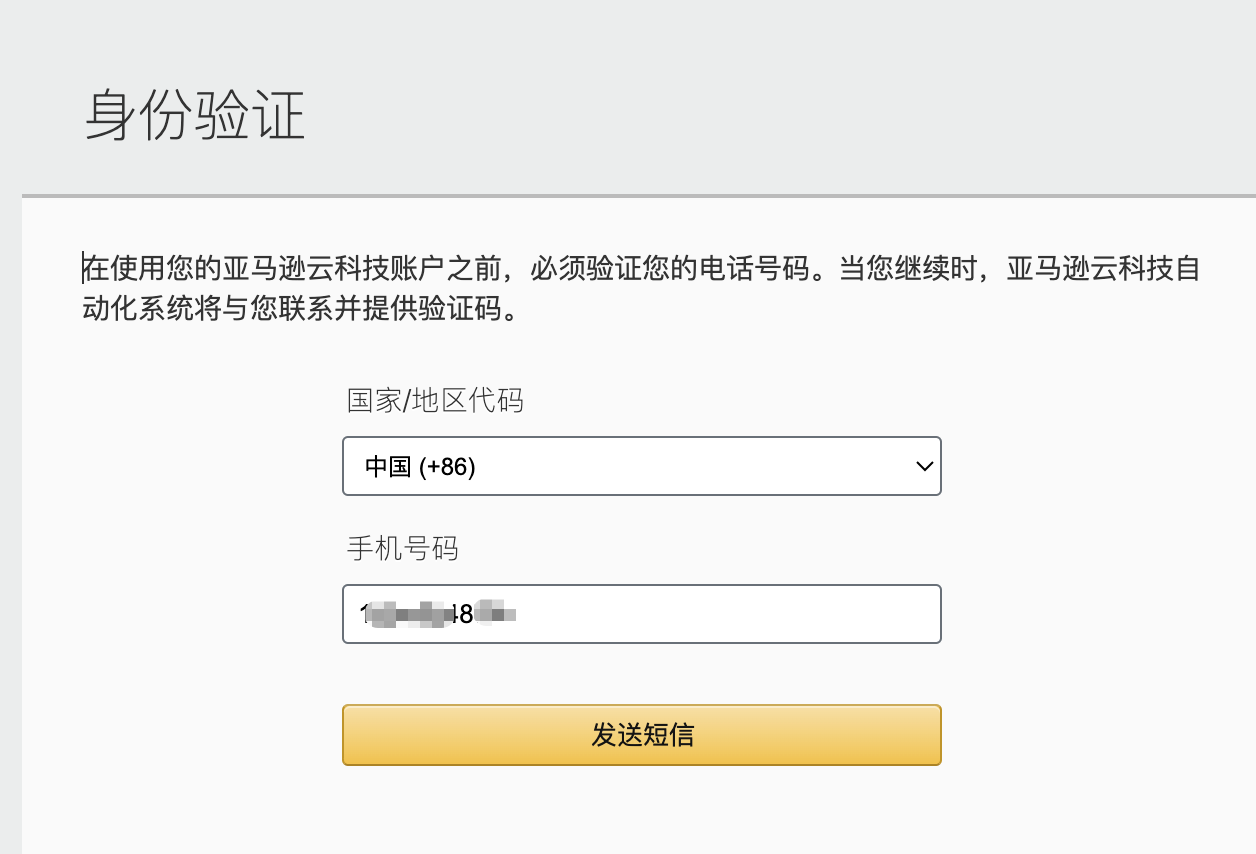The image size is (1256, 854).
Task: Click the 身份验证 page heading
Action: pos(195,116)
